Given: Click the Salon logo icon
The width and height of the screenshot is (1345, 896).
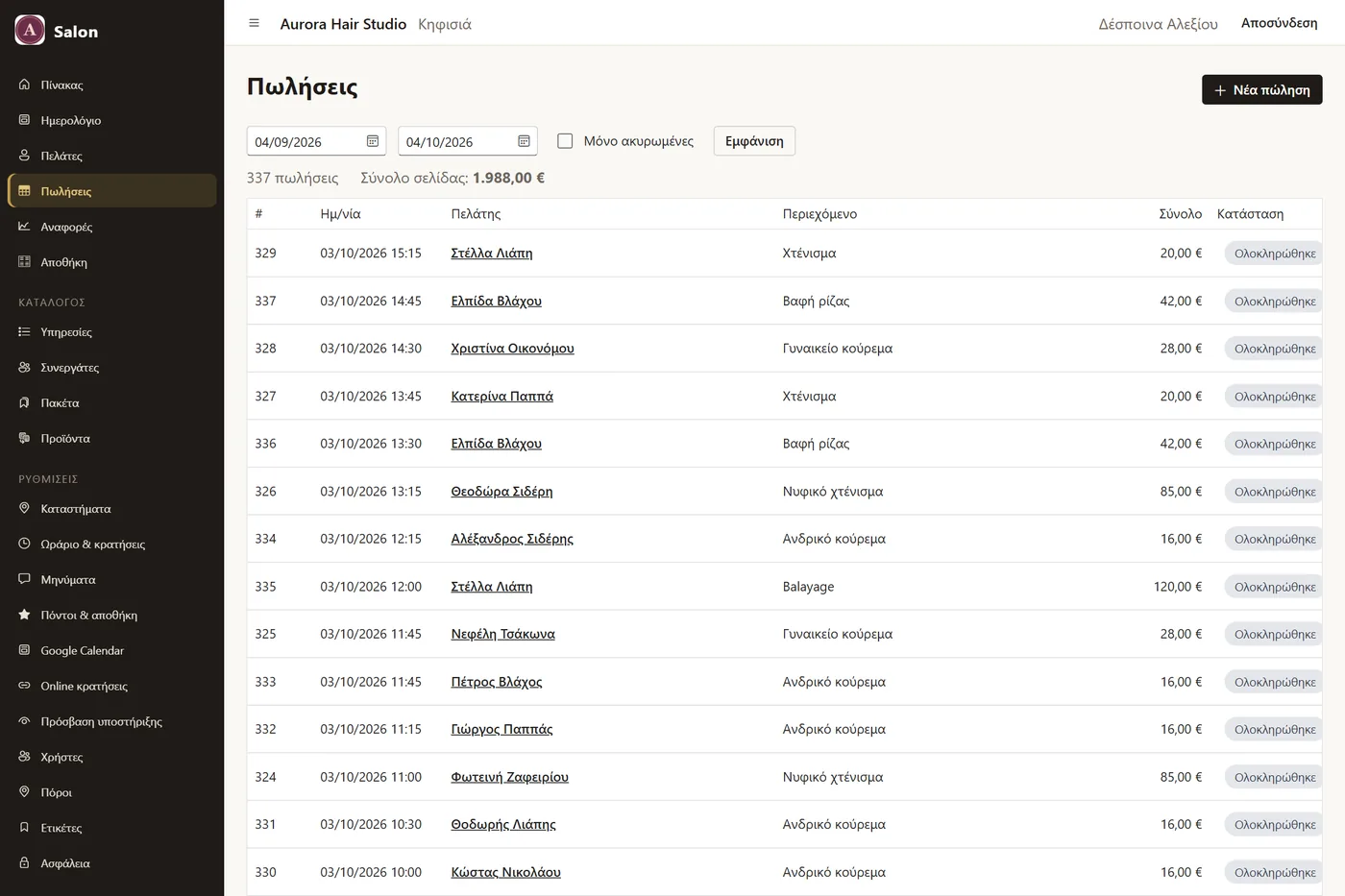Looking at the screenshot, I should 30,31.
